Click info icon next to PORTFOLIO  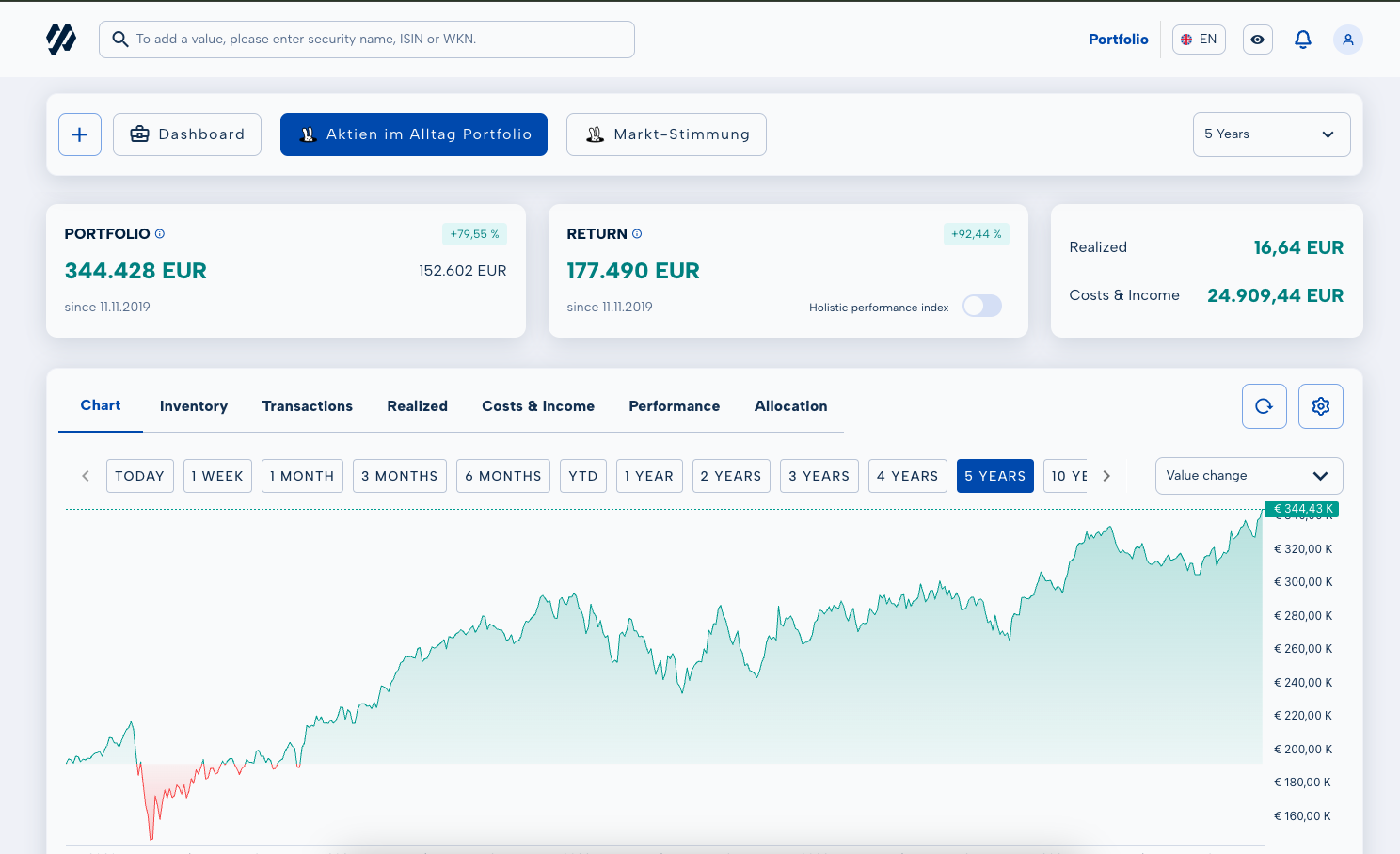point(160,234)
